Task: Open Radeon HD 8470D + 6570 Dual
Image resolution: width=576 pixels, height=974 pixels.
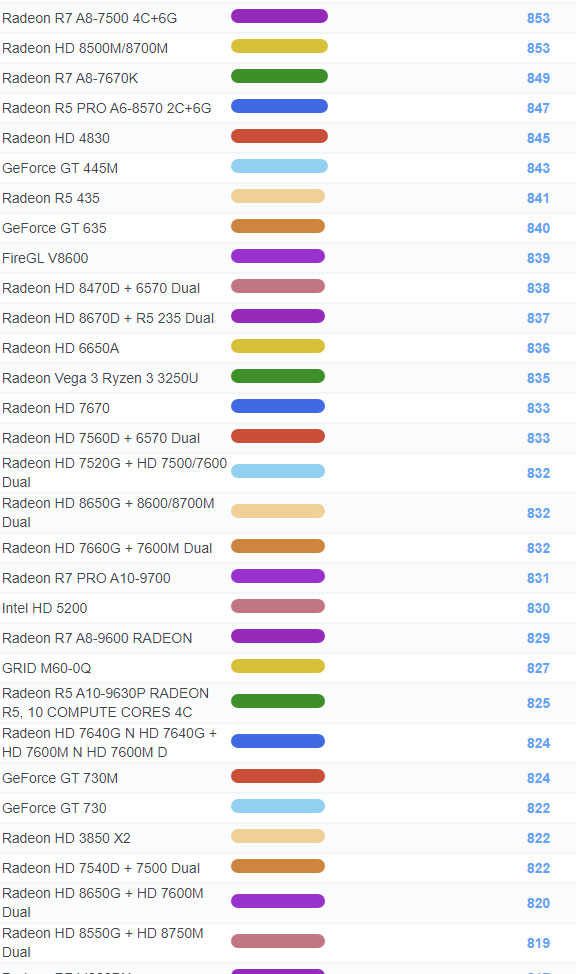Action: (x=101, y=288)
